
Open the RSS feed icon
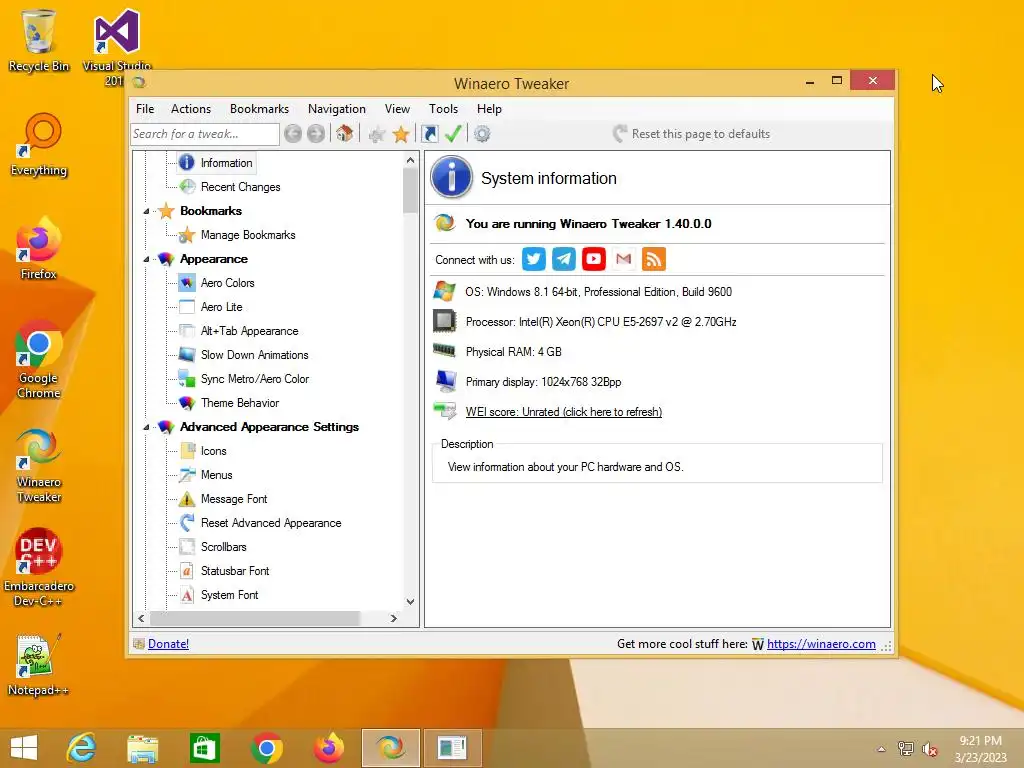click(x=654, y=259)
